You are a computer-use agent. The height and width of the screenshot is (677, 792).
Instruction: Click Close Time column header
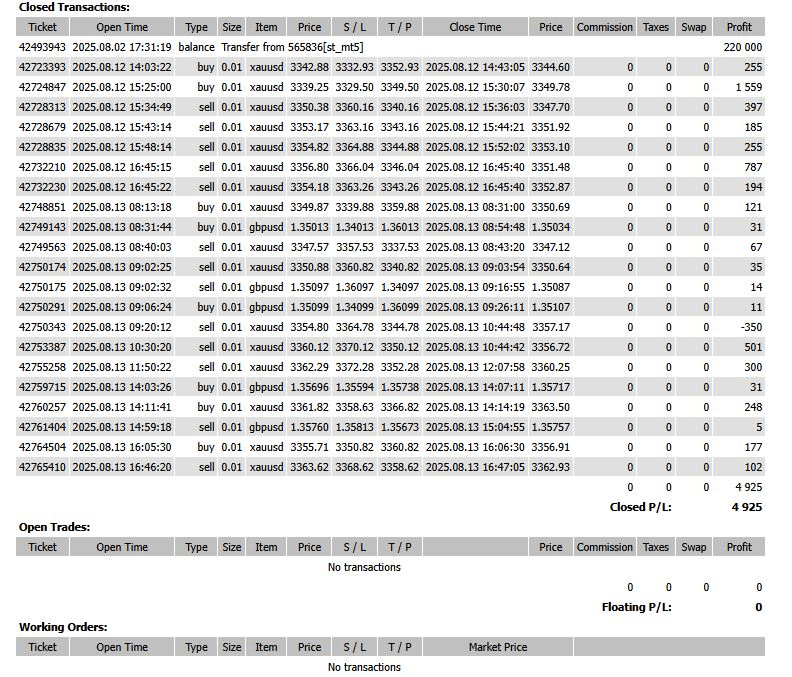(x=475, y=27)
